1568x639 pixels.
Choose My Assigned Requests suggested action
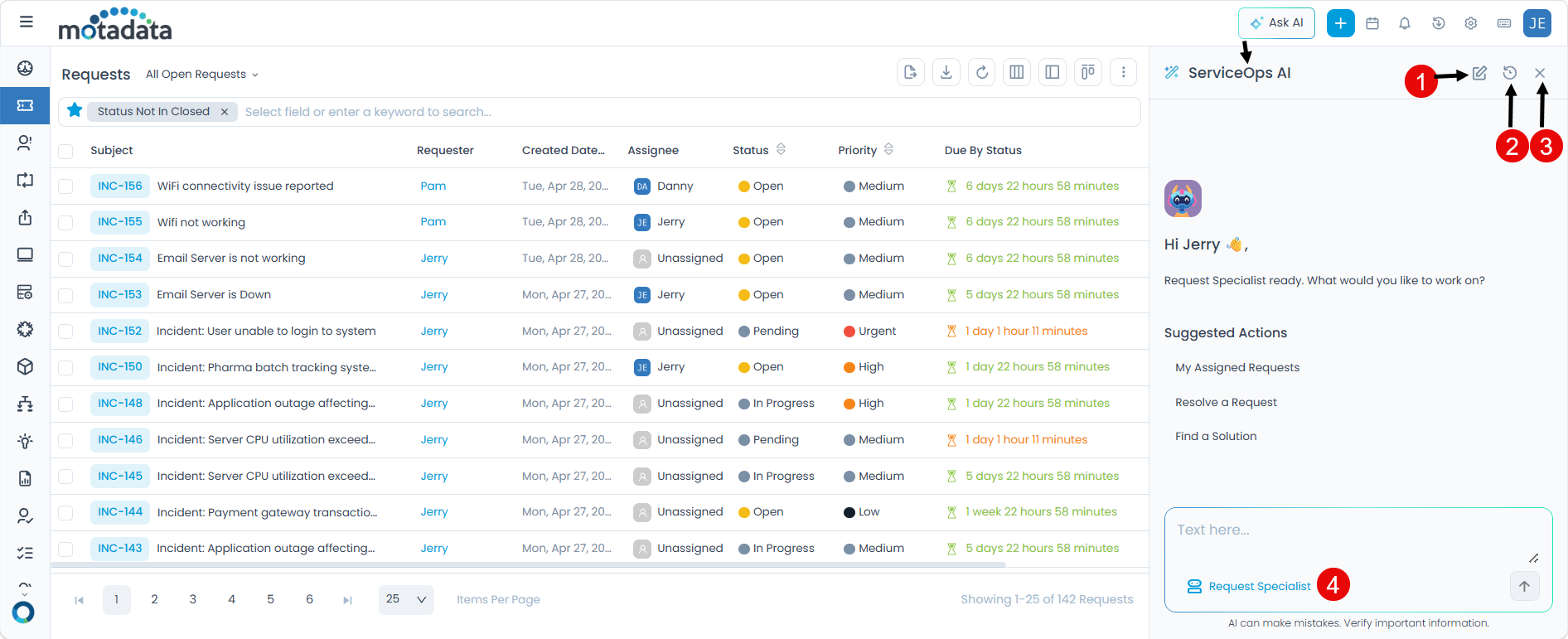[x=1237, y=367]
